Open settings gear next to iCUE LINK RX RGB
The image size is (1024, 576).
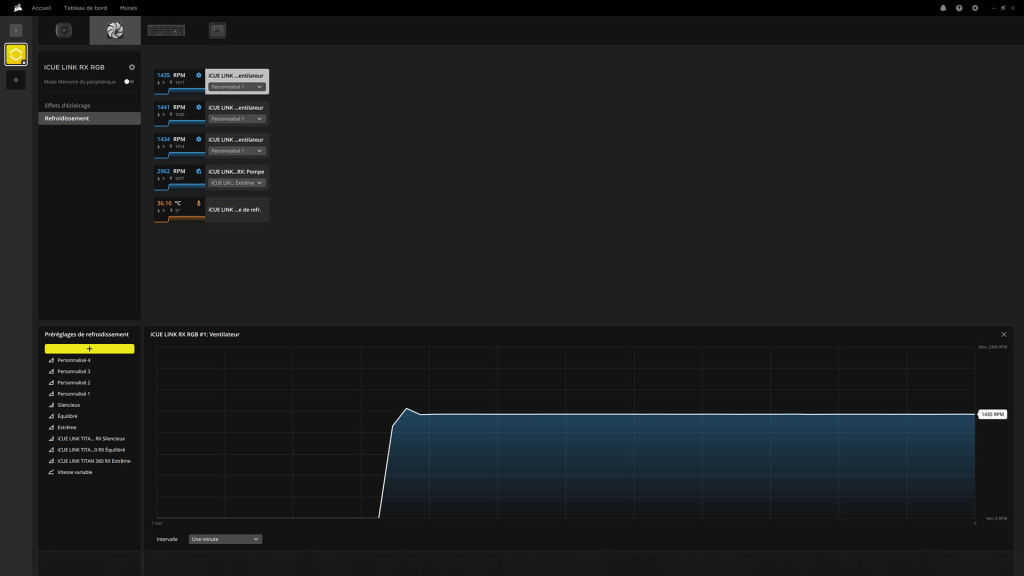click(131, 68)
